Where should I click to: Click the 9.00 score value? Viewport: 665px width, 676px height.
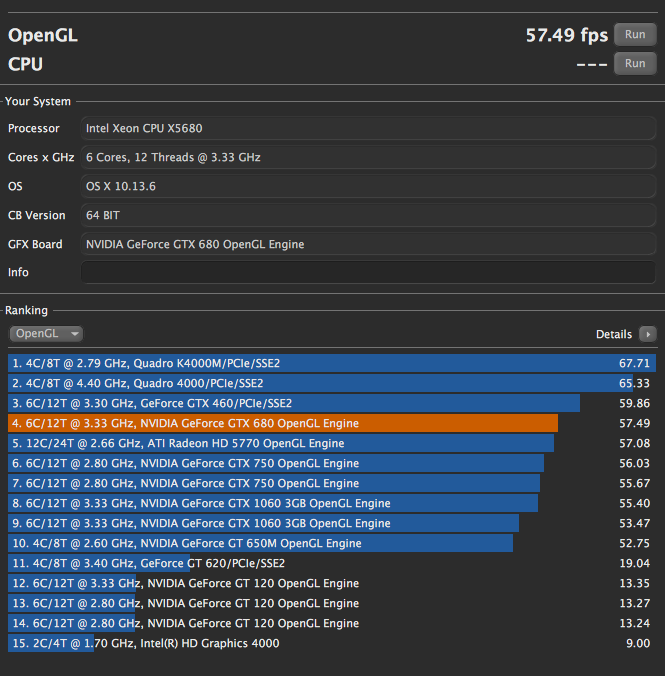(x=638, y=643)
